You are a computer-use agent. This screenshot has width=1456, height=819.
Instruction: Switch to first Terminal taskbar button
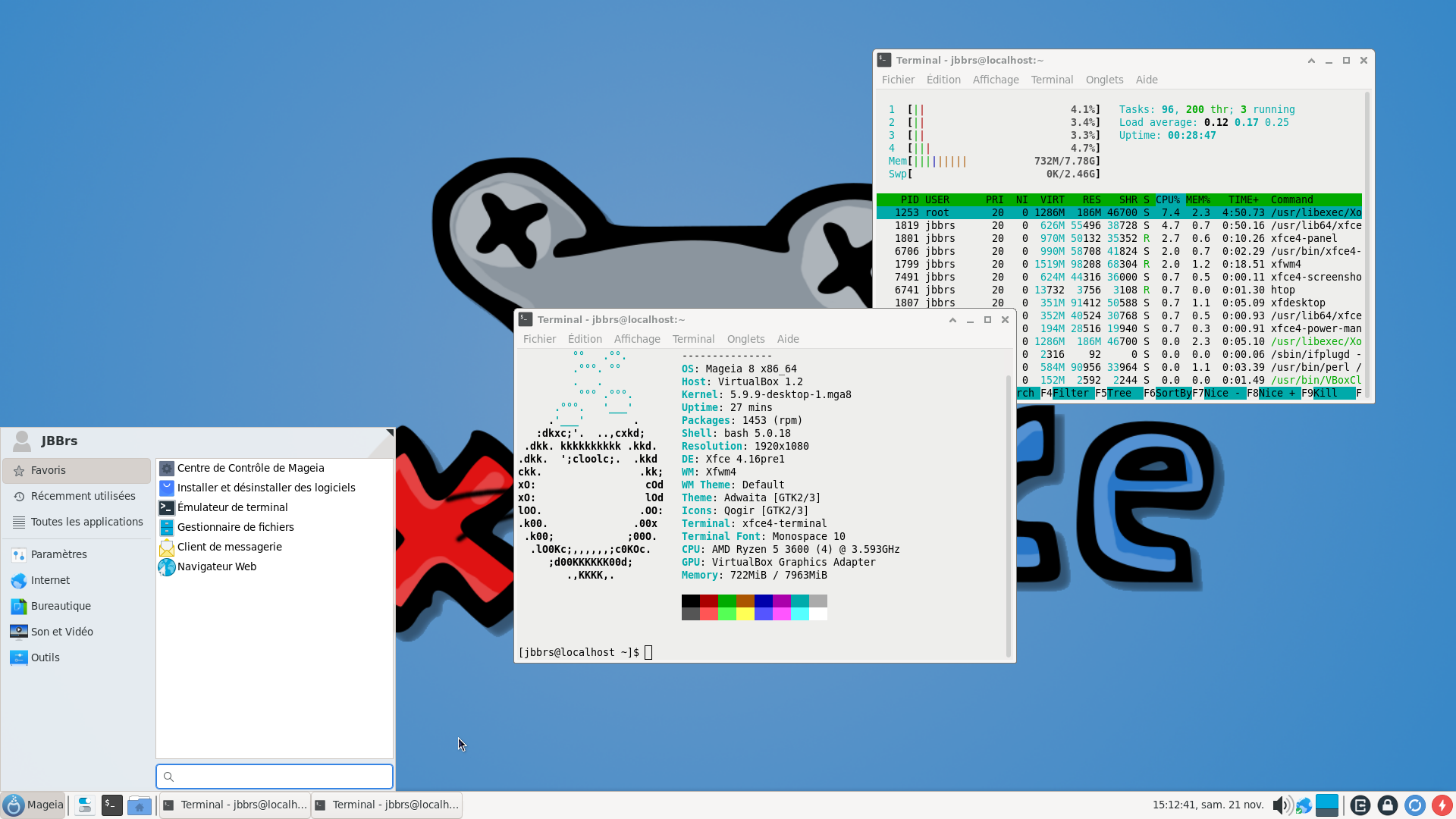click(x=235, y=805)
